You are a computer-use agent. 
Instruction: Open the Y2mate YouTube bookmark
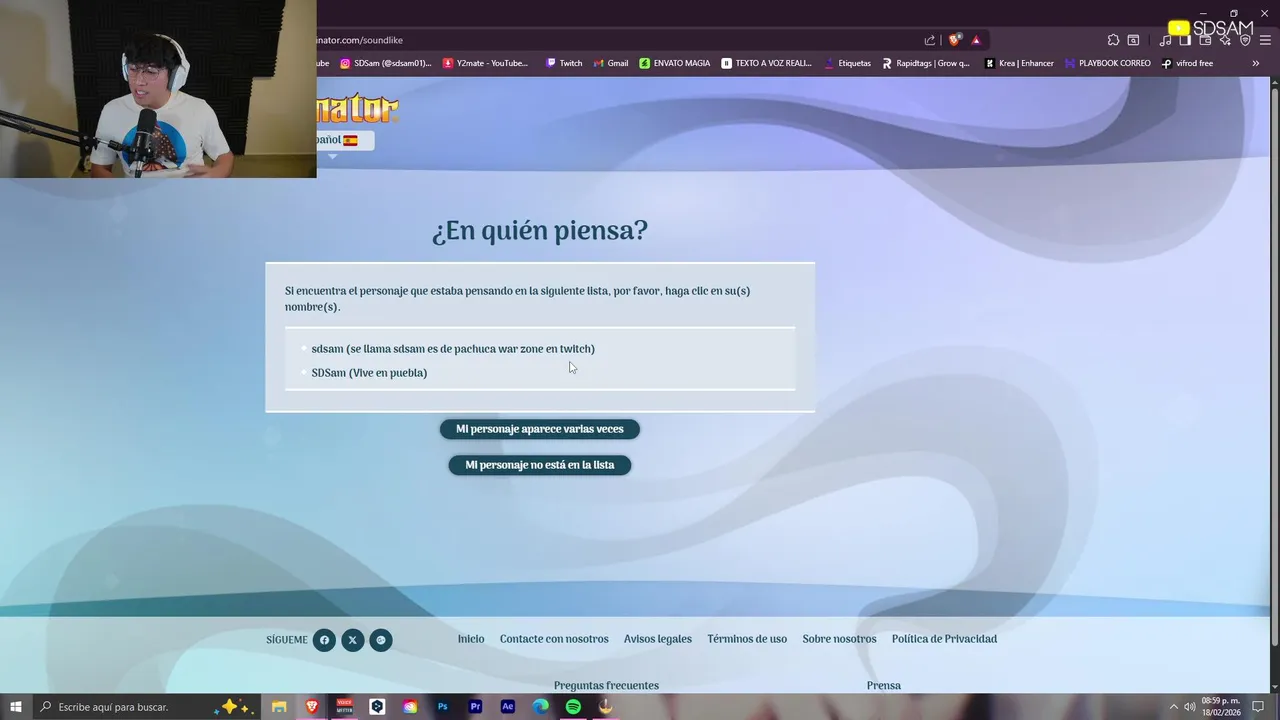point(485,63)
